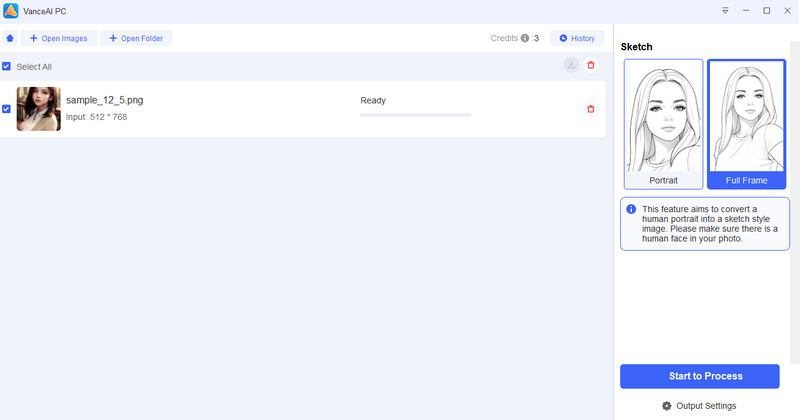Select the Portrait sketch mode
The width and height of the screenshot is (800, 420).
click(663, 124)
